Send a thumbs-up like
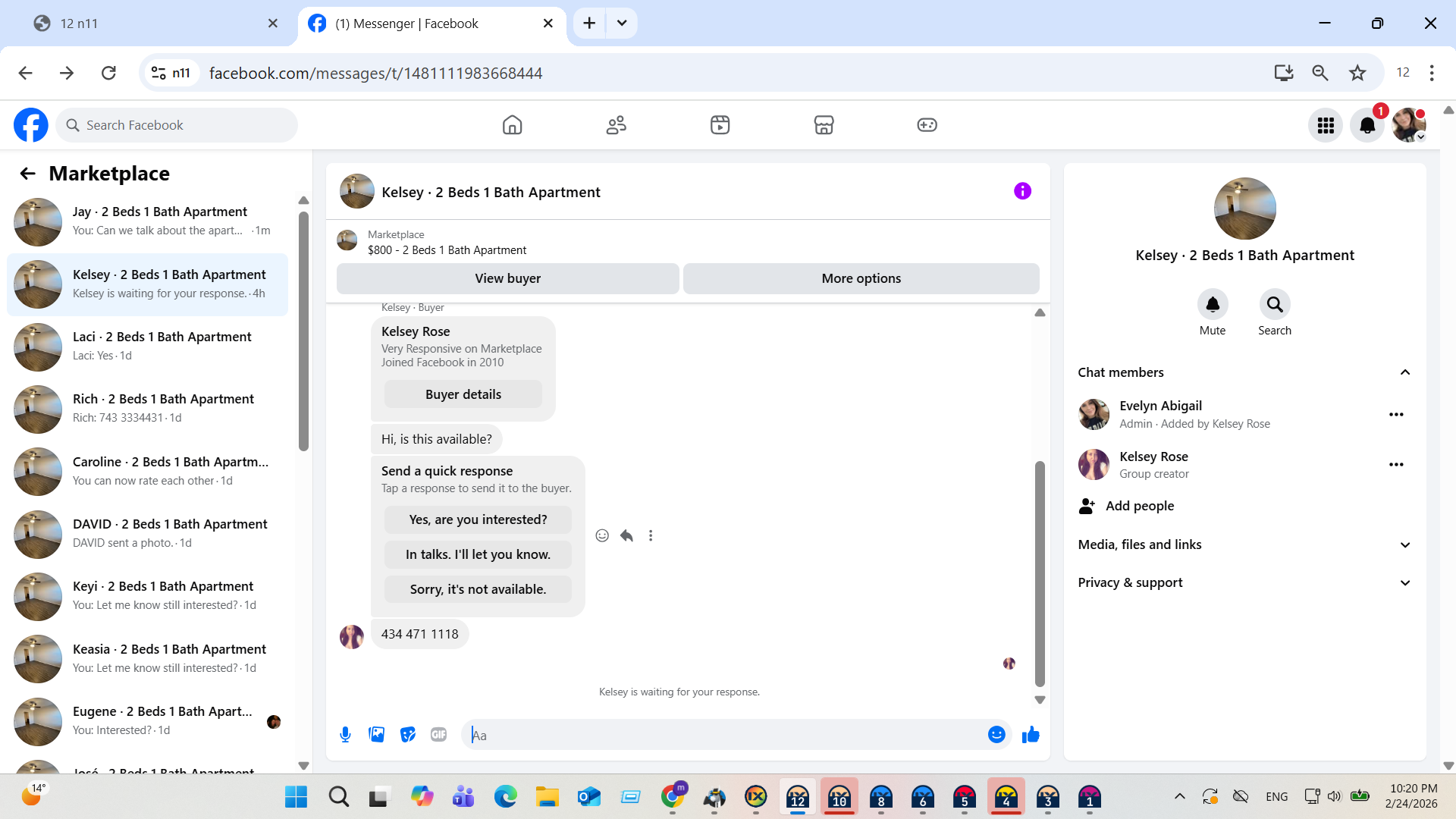Image resolution: width=1456 pixels, height=819 pixels. [1031, 734]
